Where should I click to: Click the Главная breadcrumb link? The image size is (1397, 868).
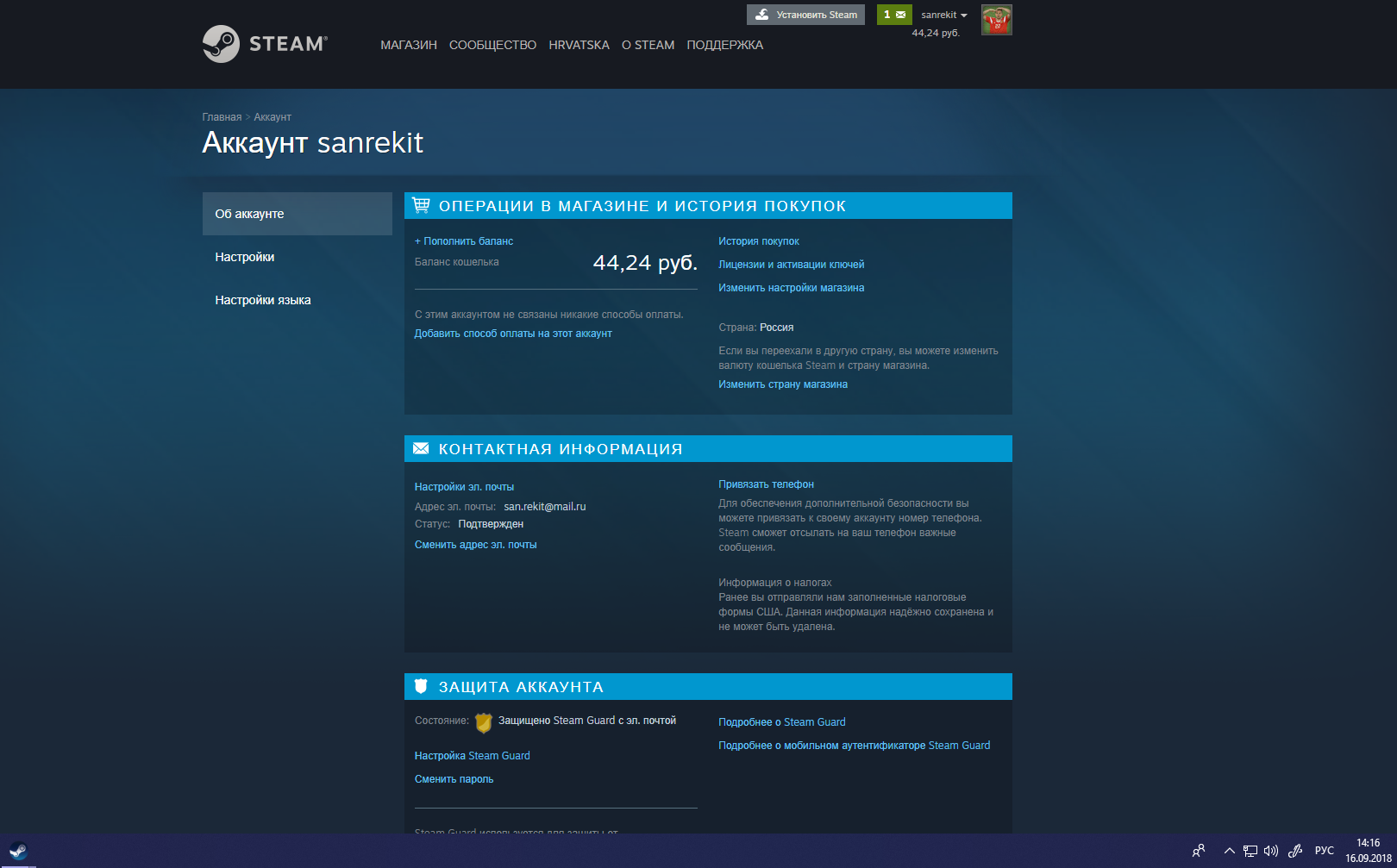222,117
